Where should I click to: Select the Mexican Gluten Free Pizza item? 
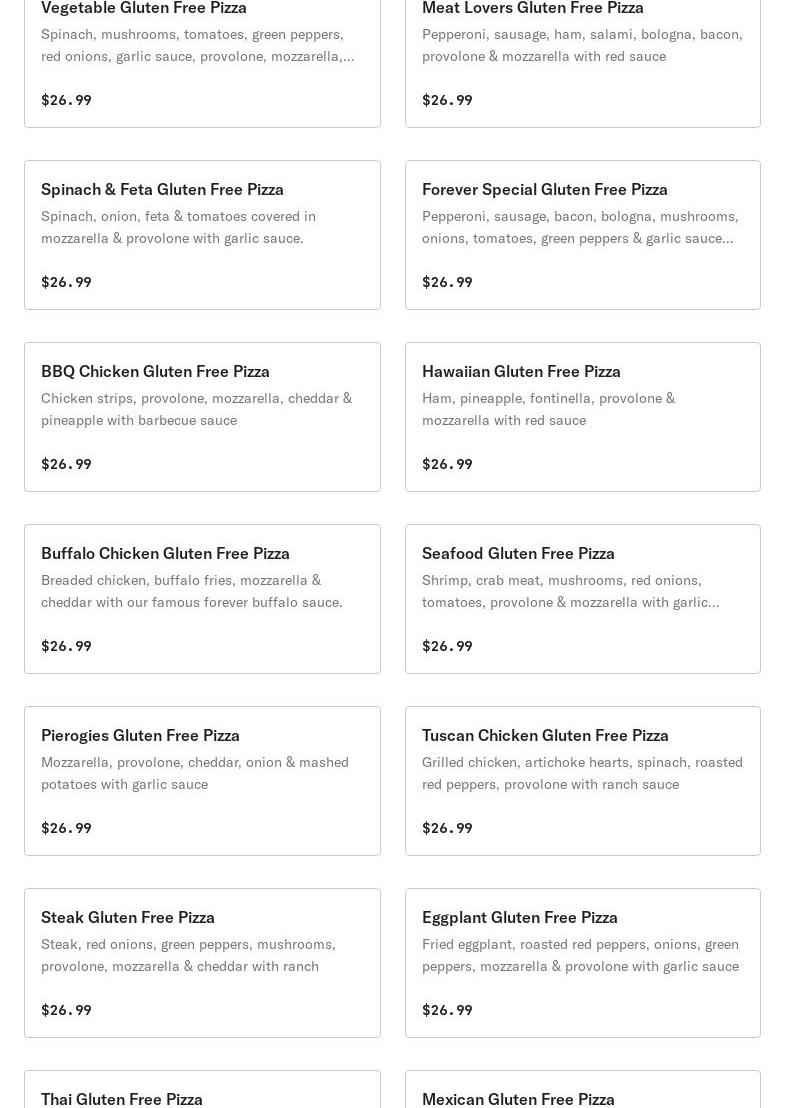click(518, 1098)
